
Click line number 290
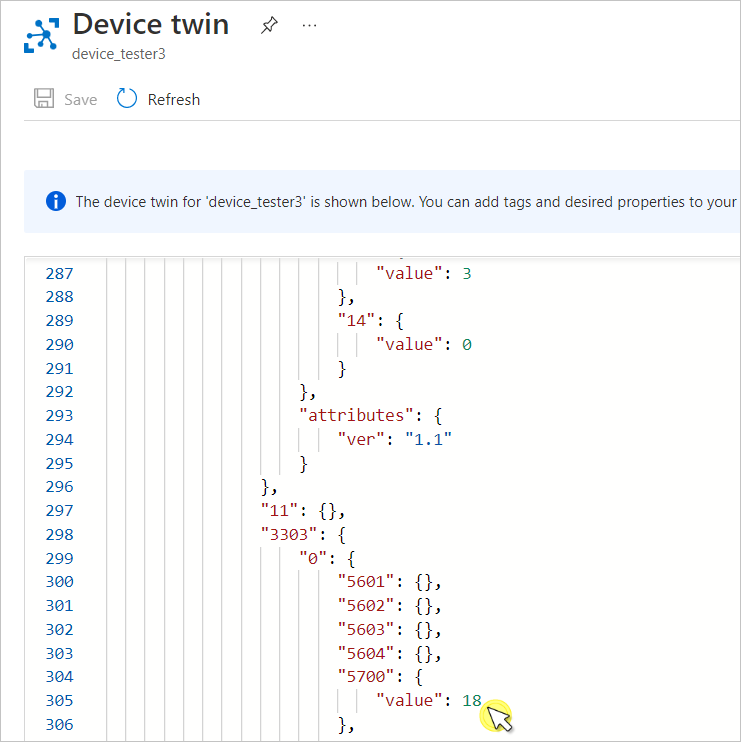60,344
